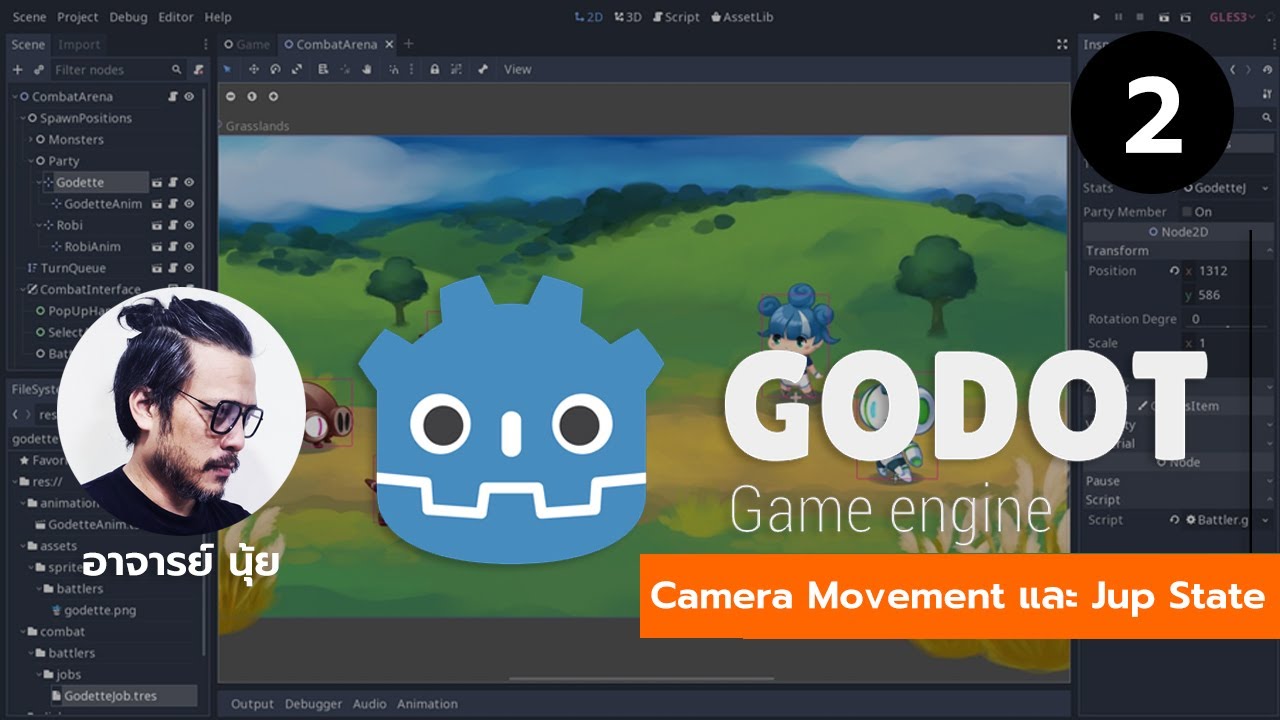Attach script icon beside Filter nodes
Viewport: 1280px width, 720px height.
point(198,70)
